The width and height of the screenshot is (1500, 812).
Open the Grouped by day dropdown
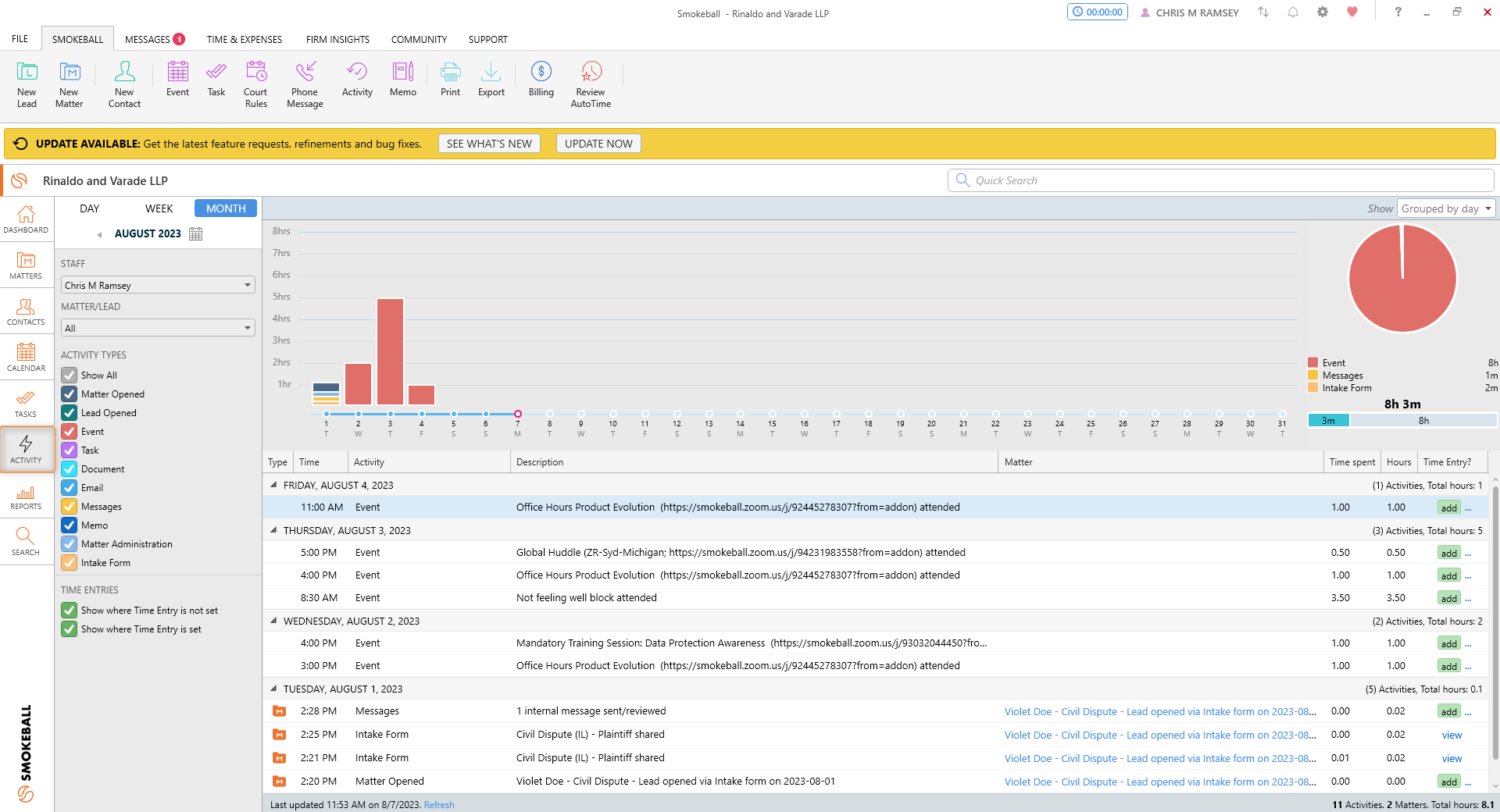coord(1446,208)
